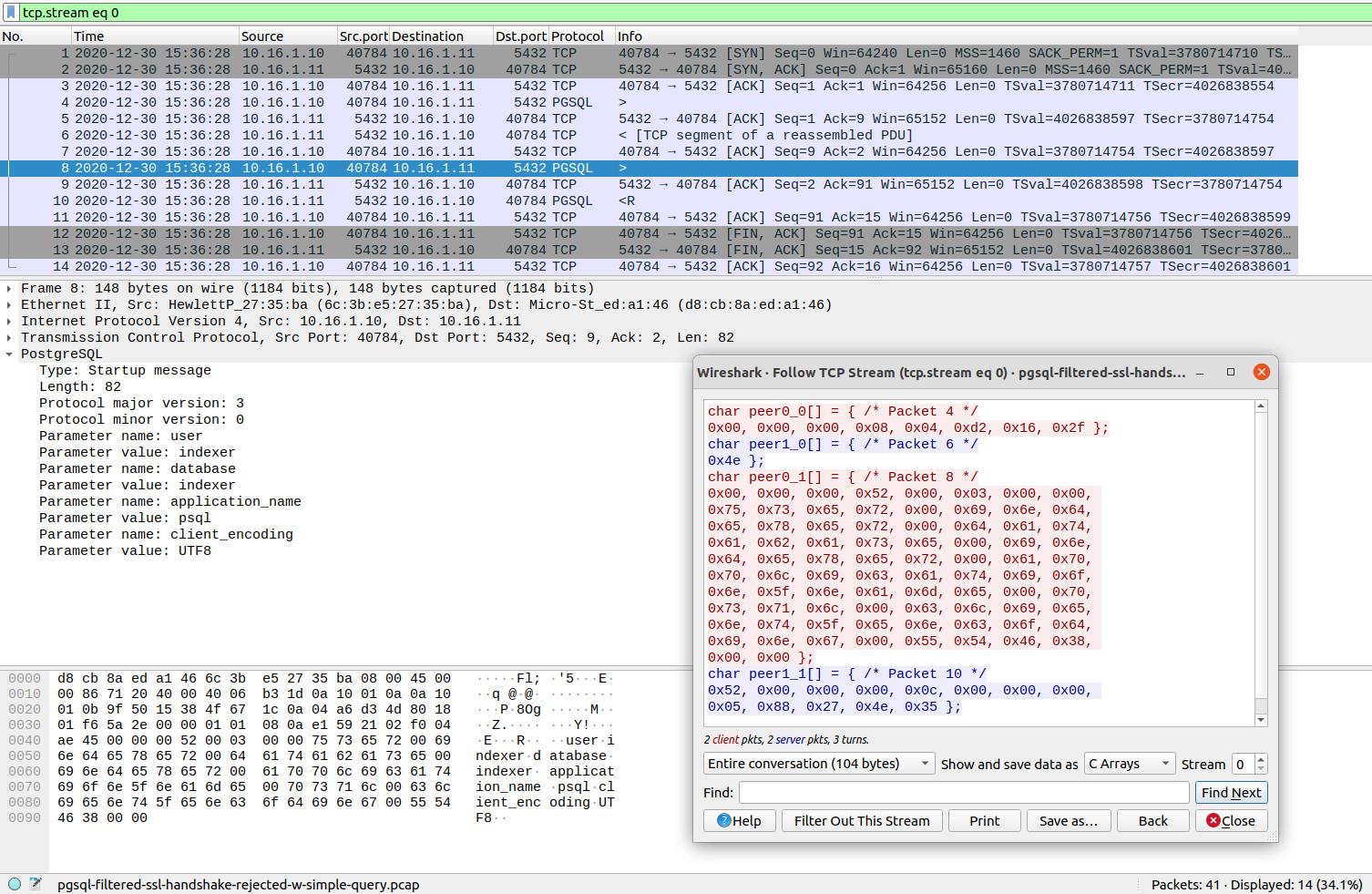The width and height of the screenshot is (1372, 894).
Task: Expand the Ethernet II details
Action: pyautogui.click(x=9, y=305)
